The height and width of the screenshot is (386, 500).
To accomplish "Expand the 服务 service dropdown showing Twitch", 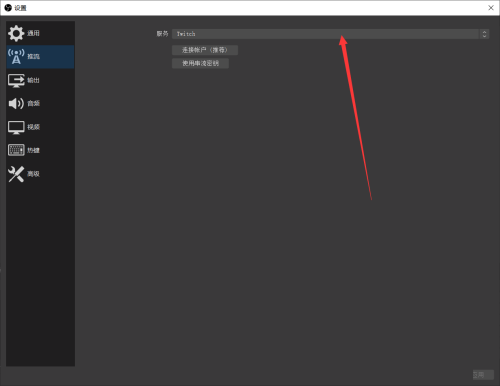I will pyautogui.click(x=330, y=34).
